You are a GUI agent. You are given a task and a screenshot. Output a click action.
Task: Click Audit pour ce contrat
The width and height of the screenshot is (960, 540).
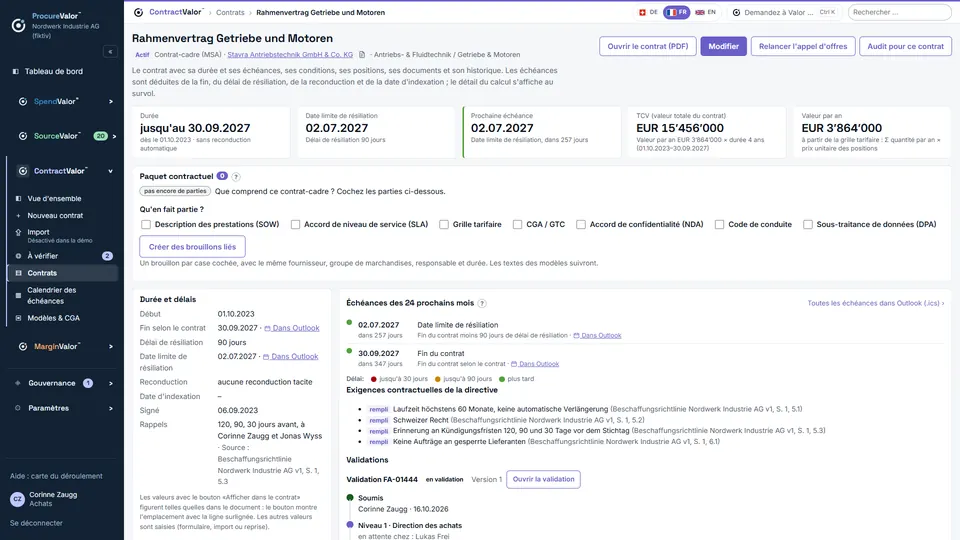tap(906, 47)
